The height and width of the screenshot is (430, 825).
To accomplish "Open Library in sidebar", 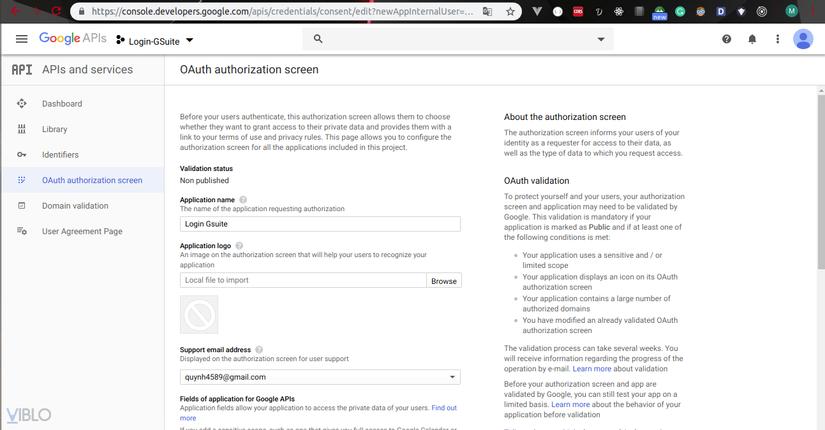I will 55,129.
